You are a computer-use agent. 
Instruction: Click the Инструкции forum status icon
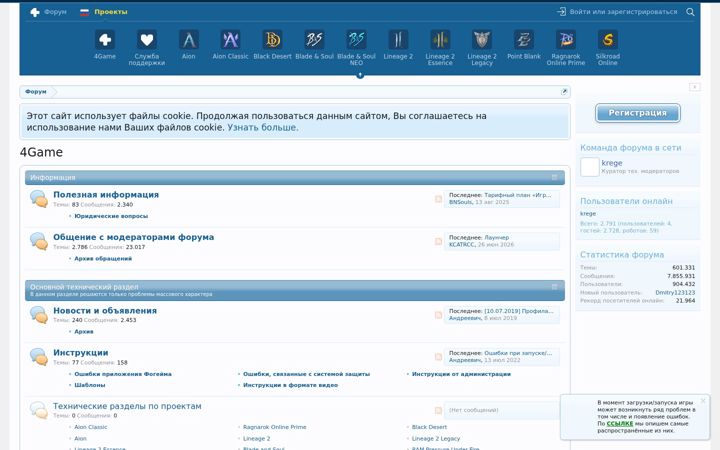coord(39,357)
